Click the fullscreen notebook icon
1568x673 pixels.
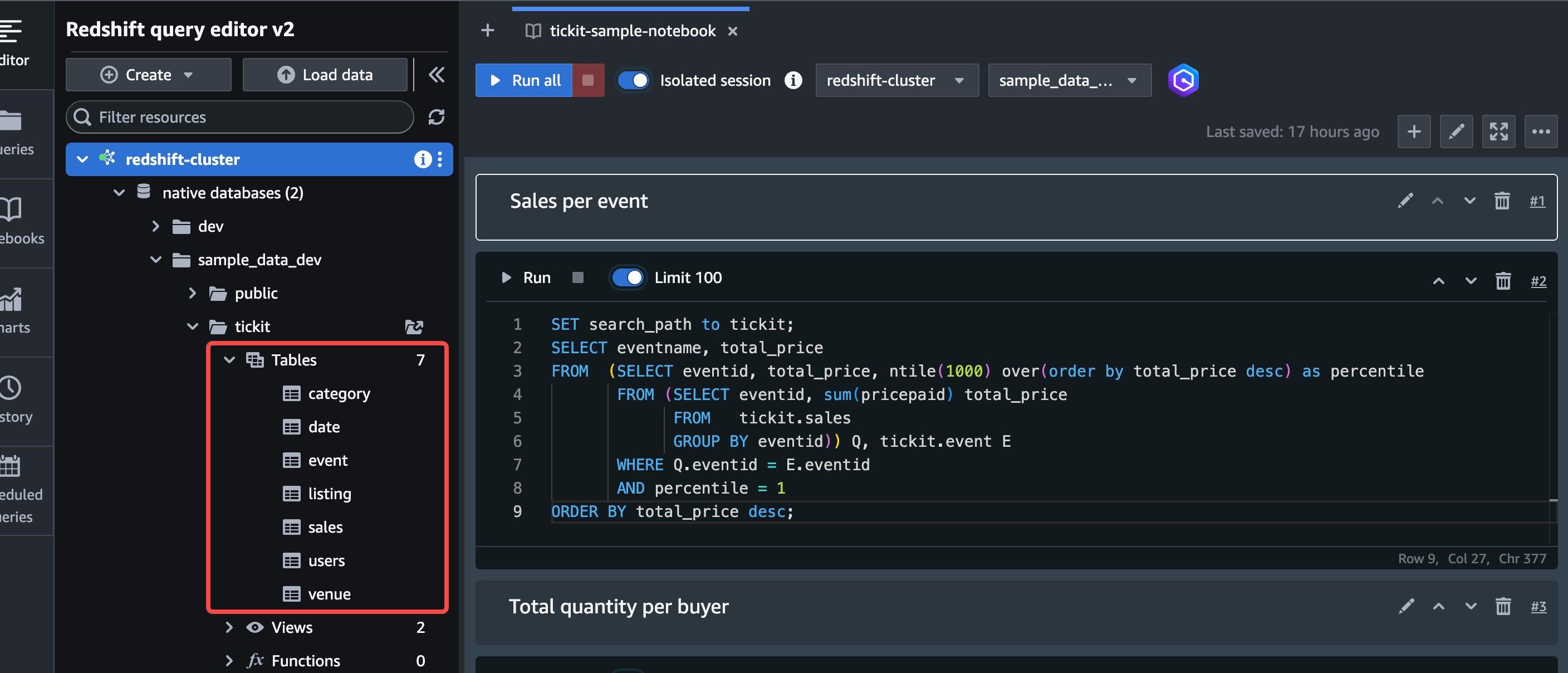point(1498,131)
